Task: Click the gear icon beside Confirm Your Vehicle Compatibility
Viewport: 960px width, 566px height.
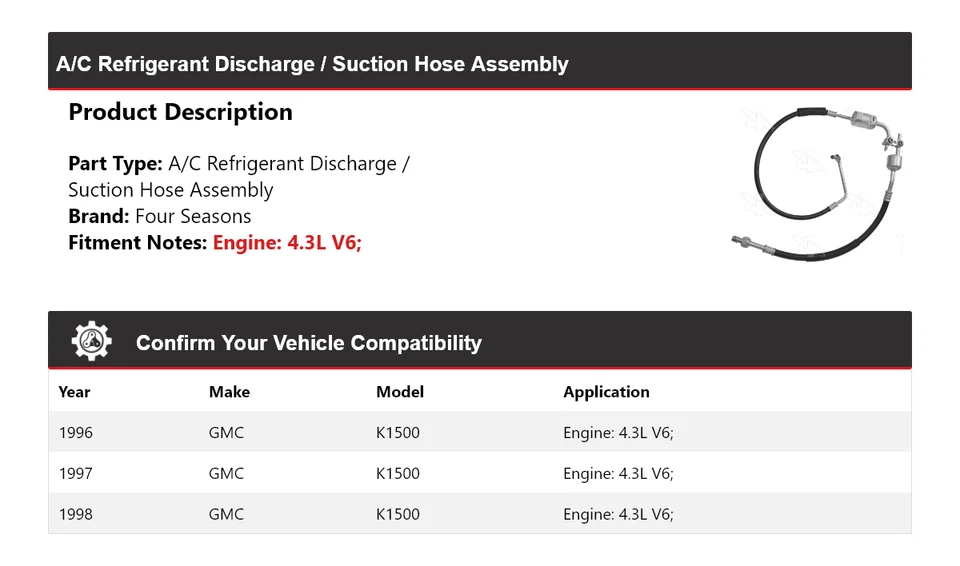Action: 92,342
